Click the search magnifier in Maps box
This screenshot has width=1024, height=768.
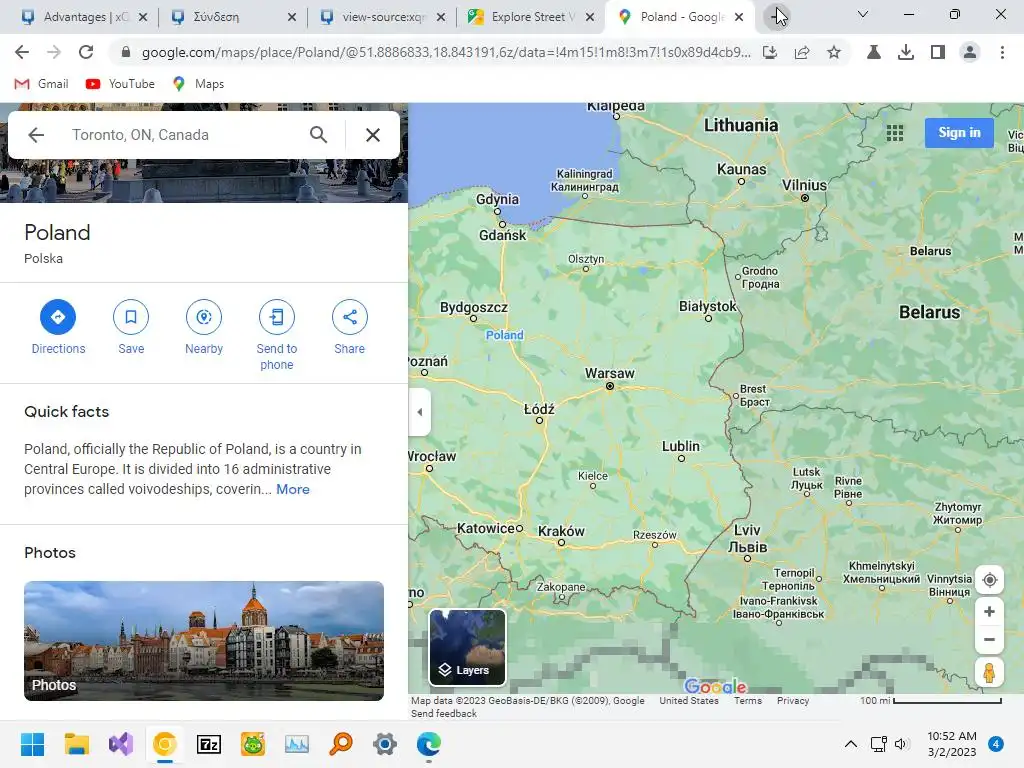319,135
